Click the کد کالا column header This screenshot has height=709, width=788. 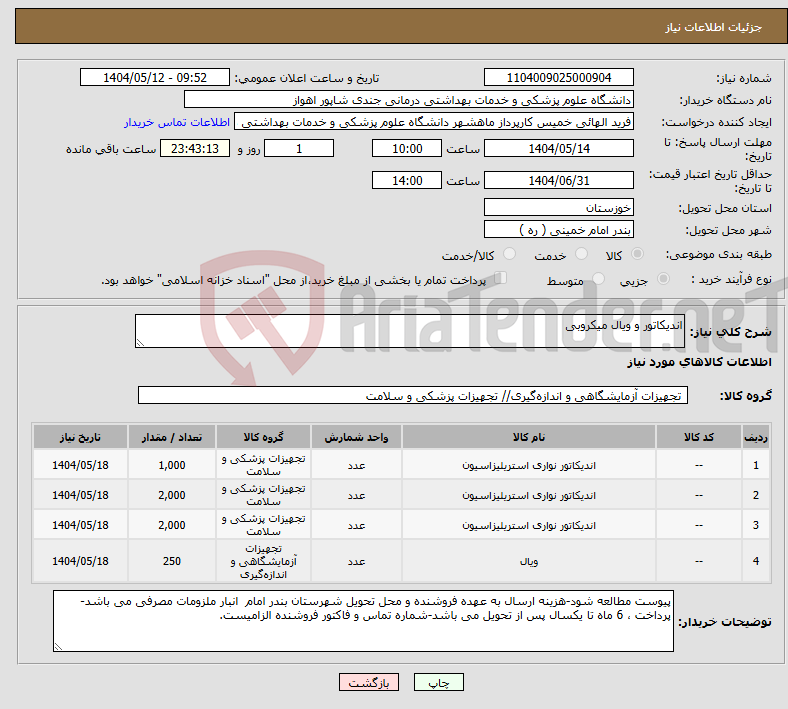point(699,437)
